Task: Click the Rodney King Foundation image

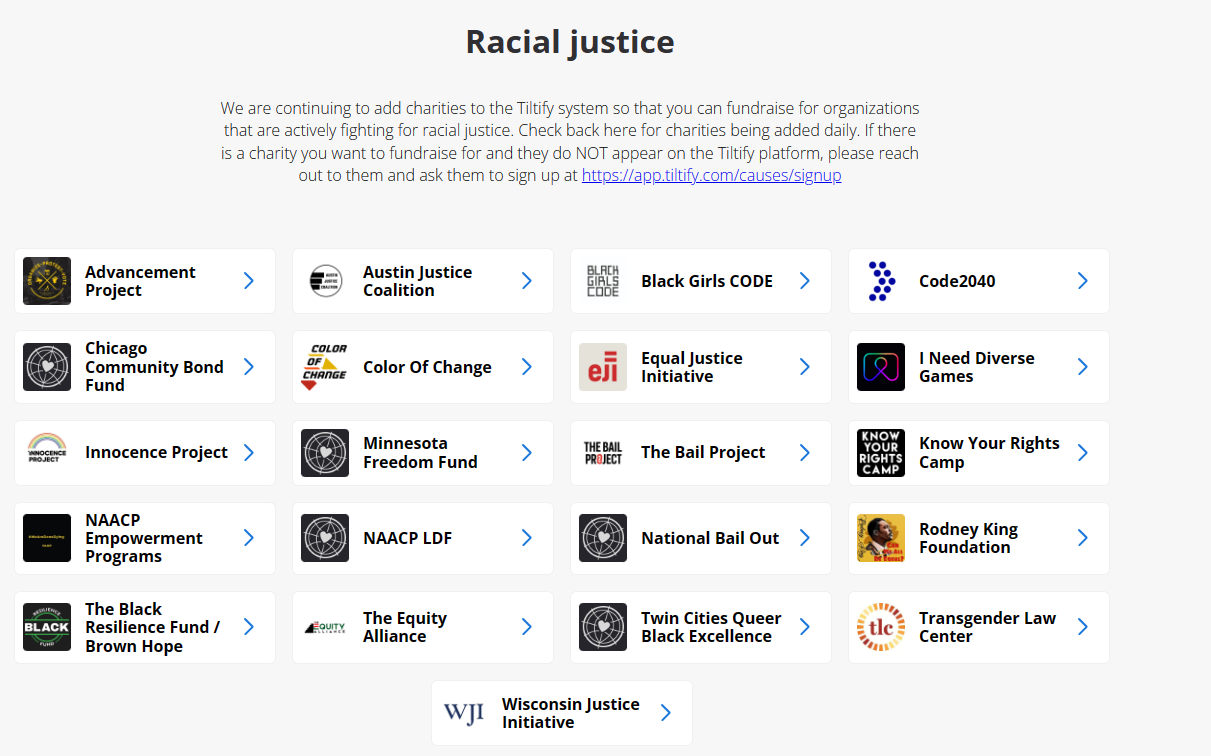Action: point(881,538)
